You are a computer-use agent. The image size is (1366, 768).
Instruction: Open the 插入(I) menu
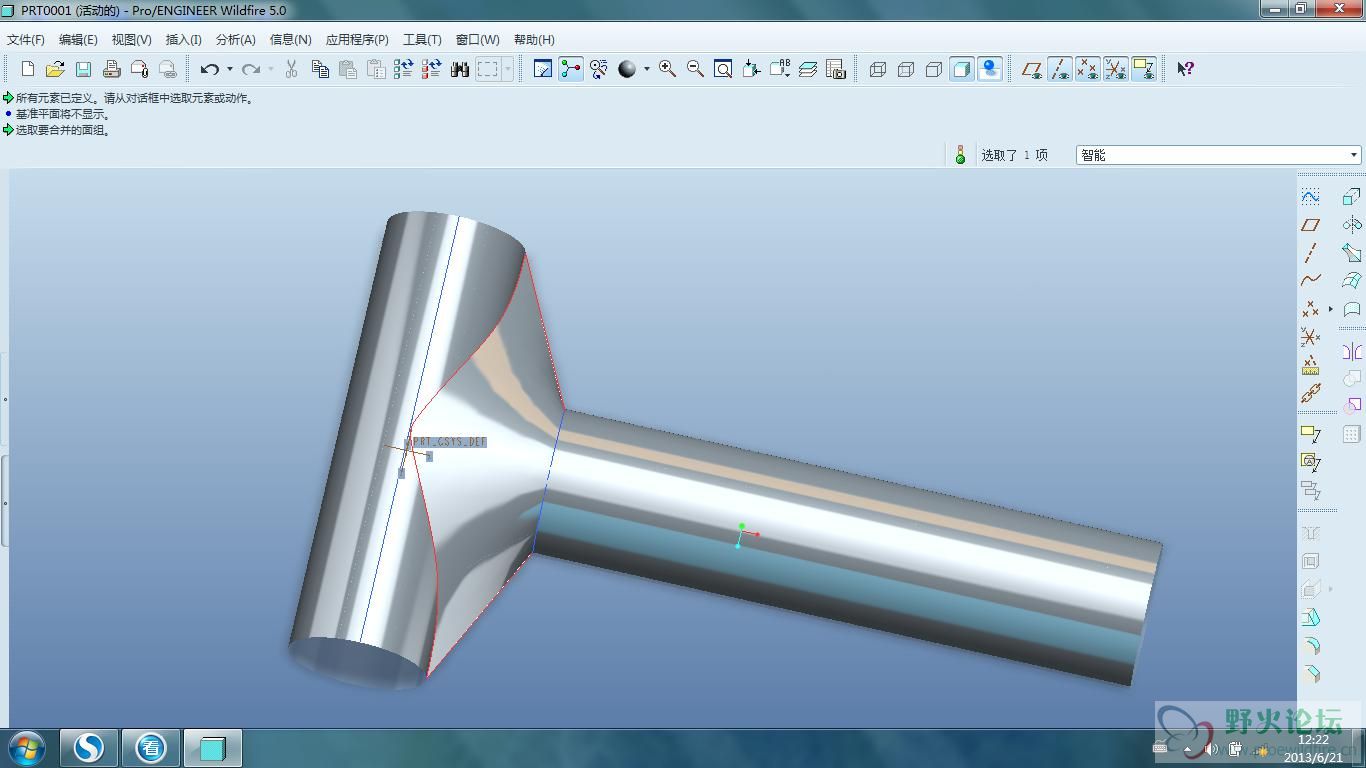click(x=184, y=40)
